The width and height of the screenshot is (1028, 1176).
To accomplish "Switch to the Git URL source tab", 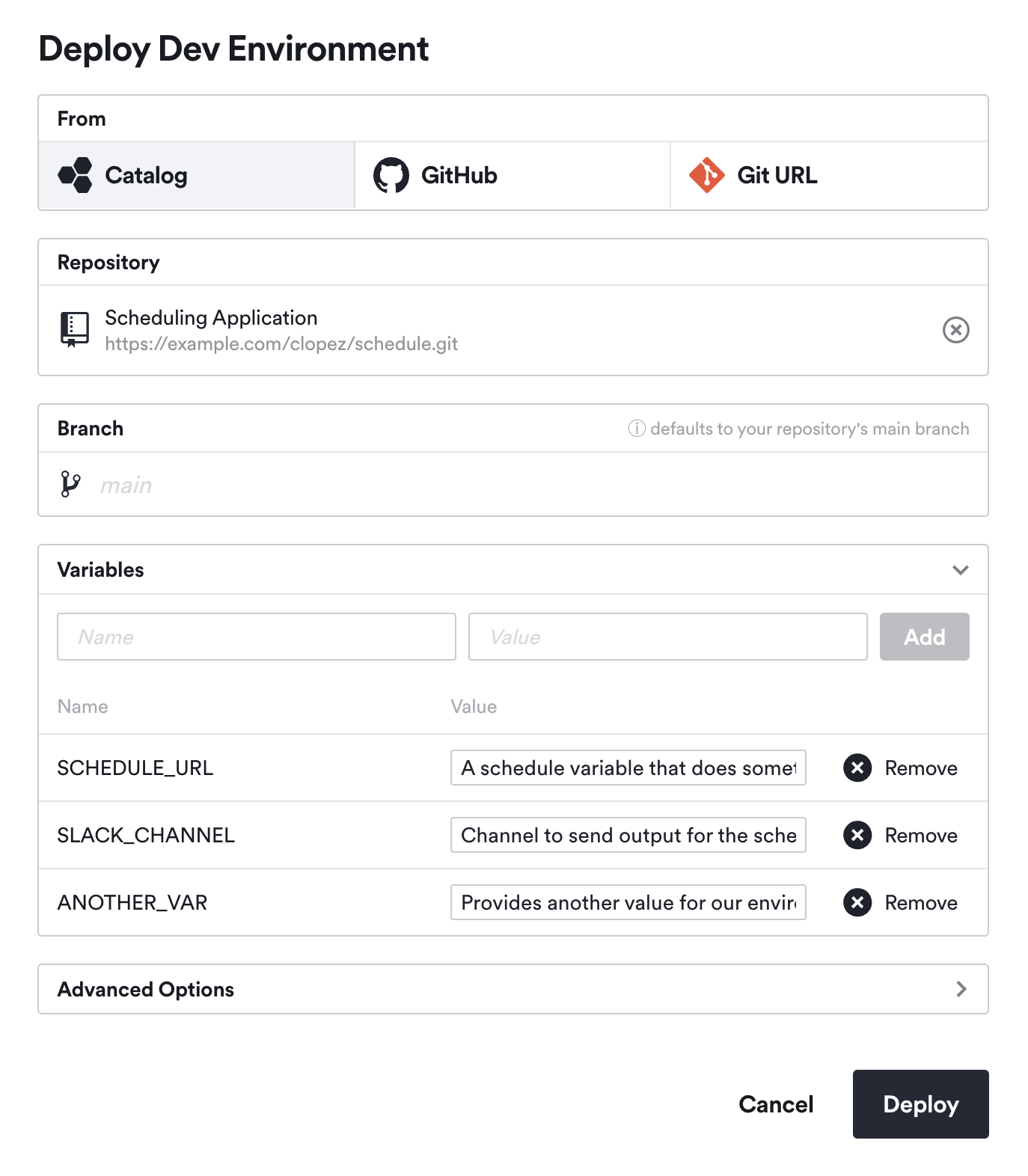I will [x=777, y=174].
